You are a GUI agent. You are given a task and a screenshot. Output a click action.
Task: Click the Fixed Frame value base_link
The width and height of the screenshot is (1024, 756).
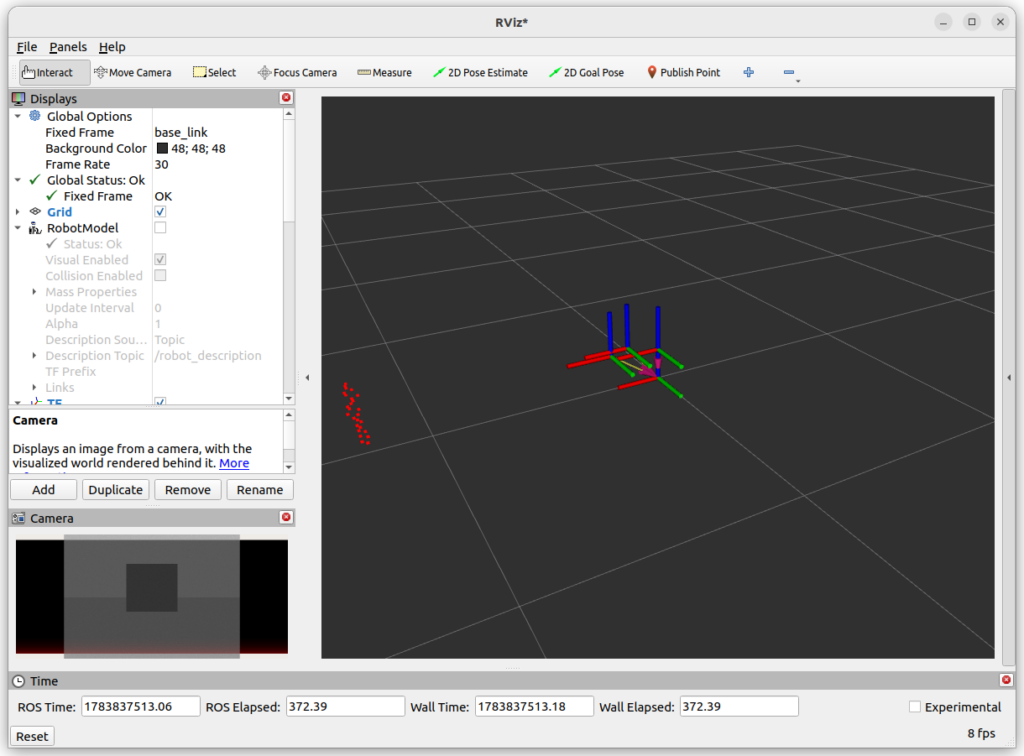pos(181,132)
